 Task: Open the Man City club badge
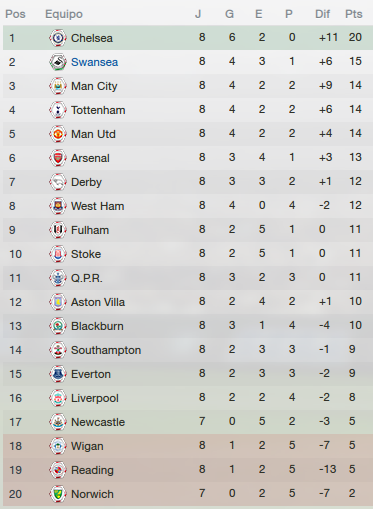58,86
